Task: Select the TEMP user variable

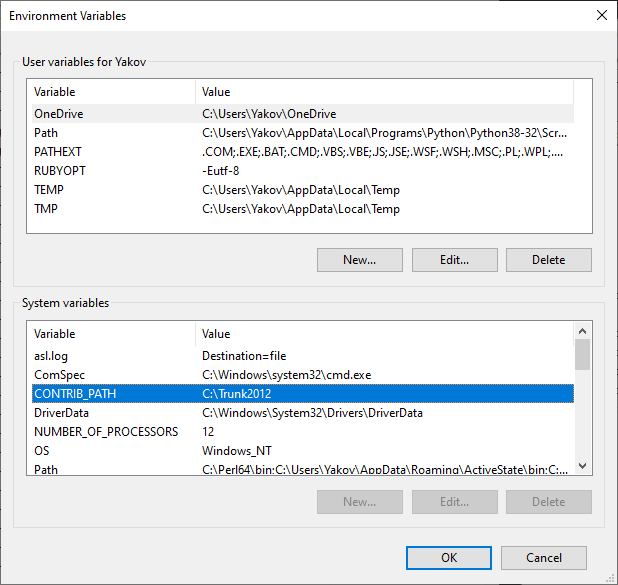Action: 49,190
